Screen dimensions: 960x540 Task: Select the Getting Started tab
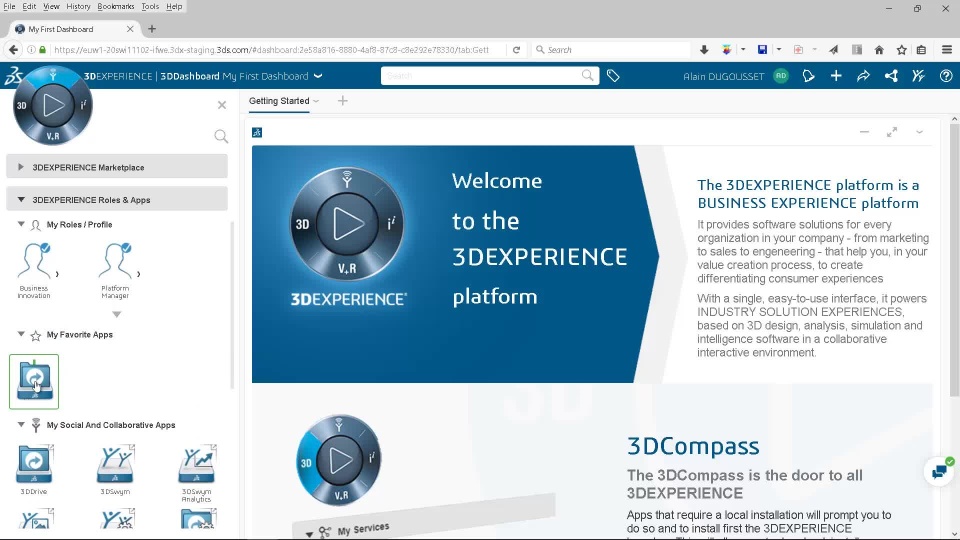tap(279, 101)
